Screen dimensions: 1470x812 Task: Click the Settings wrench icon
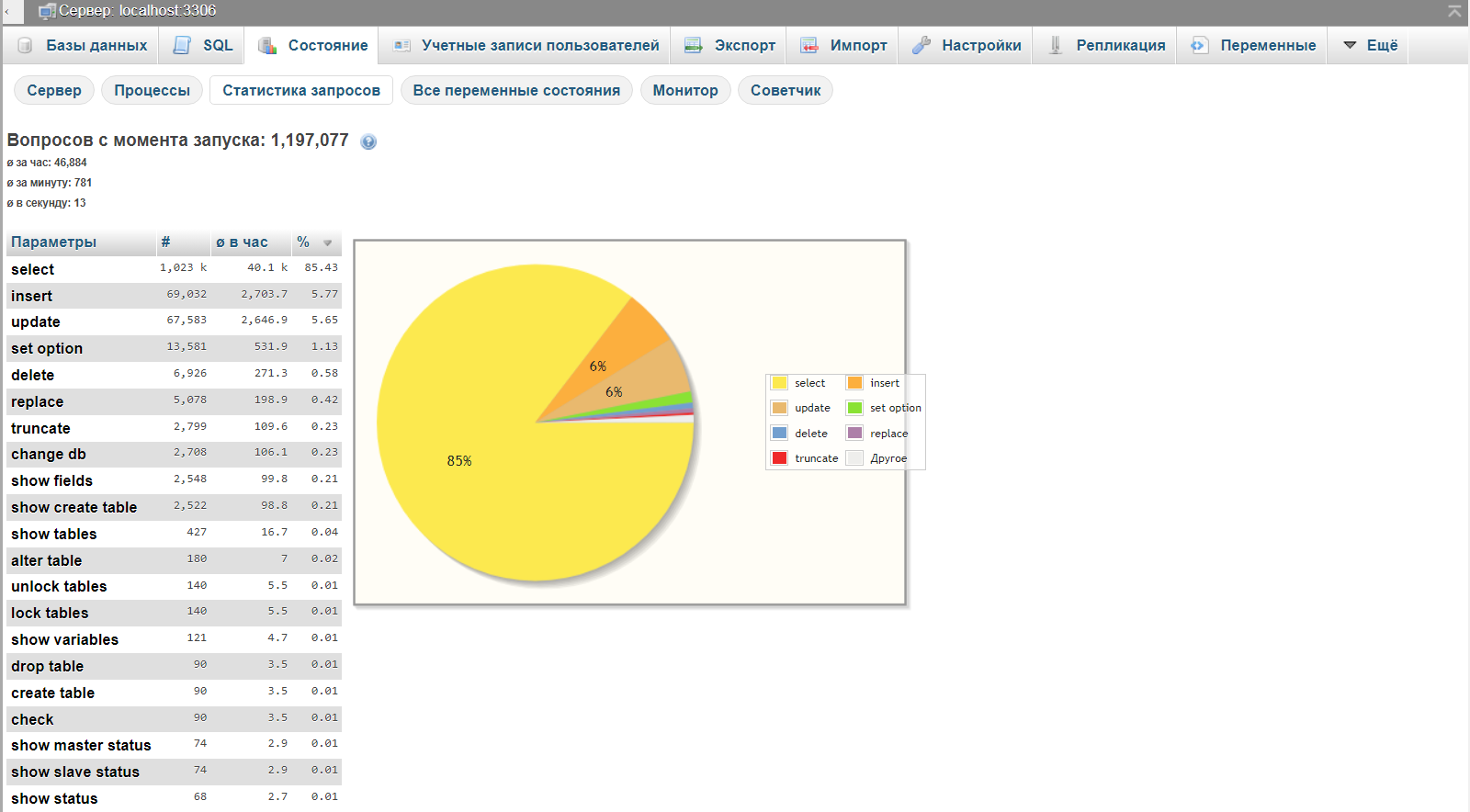(x=922, y=46)
